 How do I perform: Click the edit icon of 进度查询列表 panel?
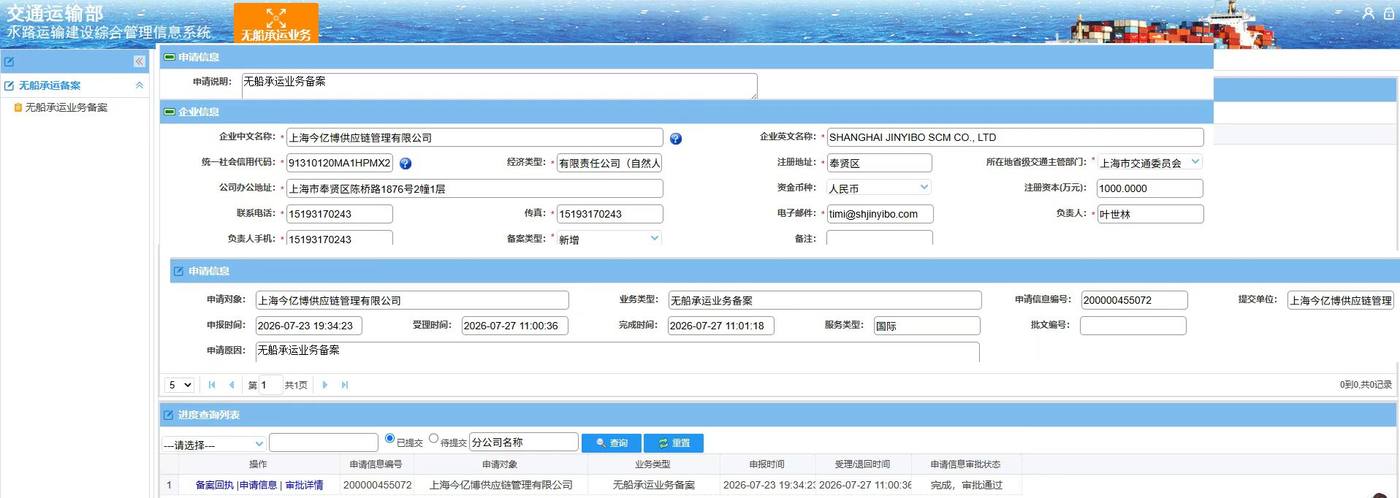pos(168,415)
